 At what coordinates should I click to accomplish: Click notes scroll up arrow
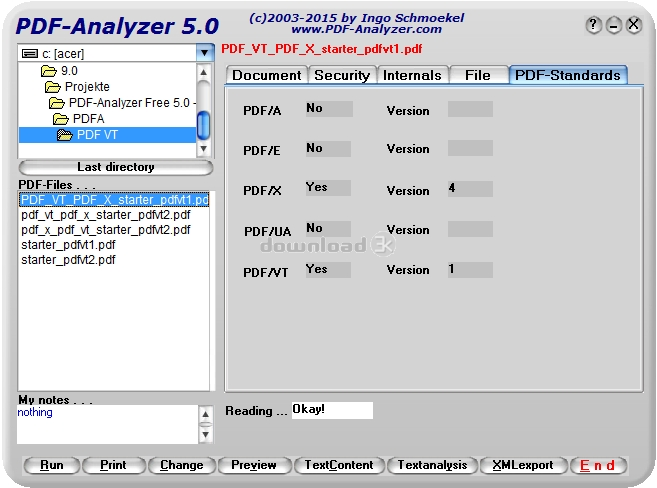tap(205, 414)
